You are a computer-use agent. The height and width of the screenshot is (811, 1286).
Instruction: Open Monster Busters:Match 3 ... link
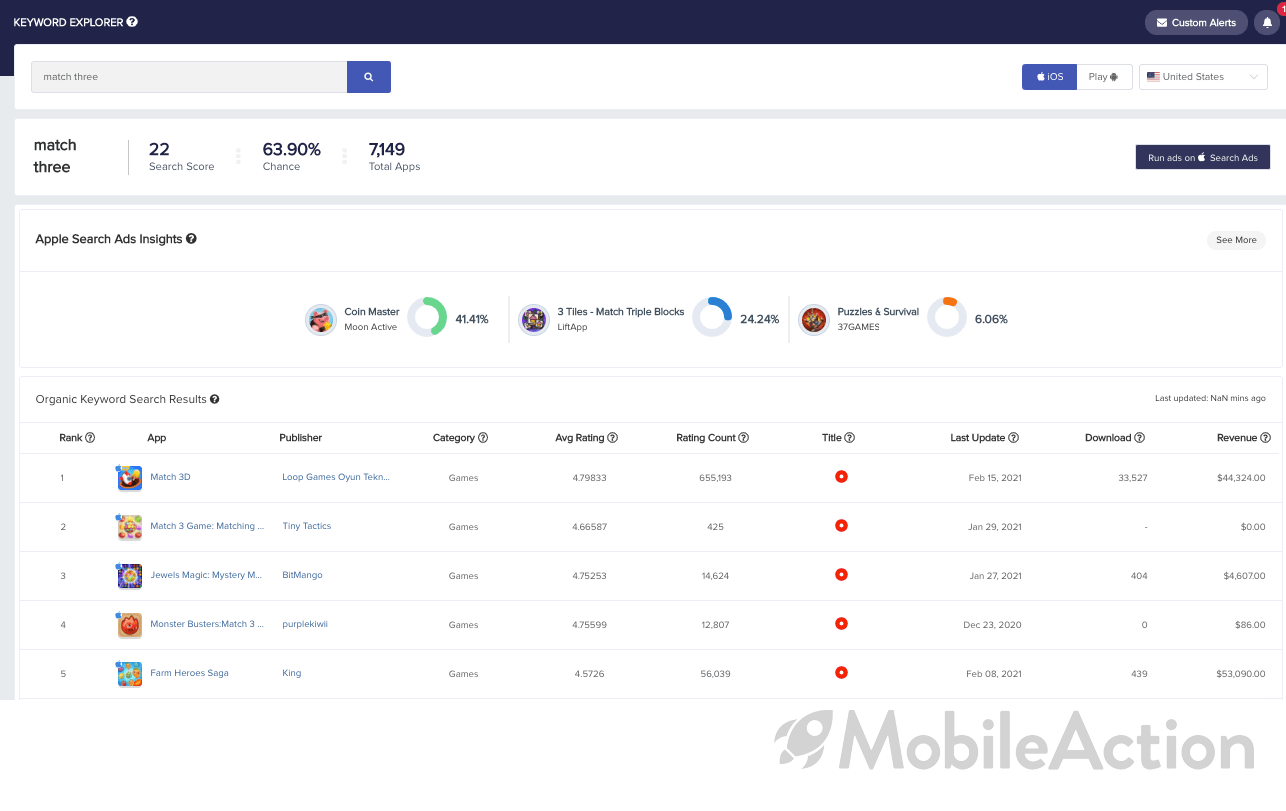207,624
